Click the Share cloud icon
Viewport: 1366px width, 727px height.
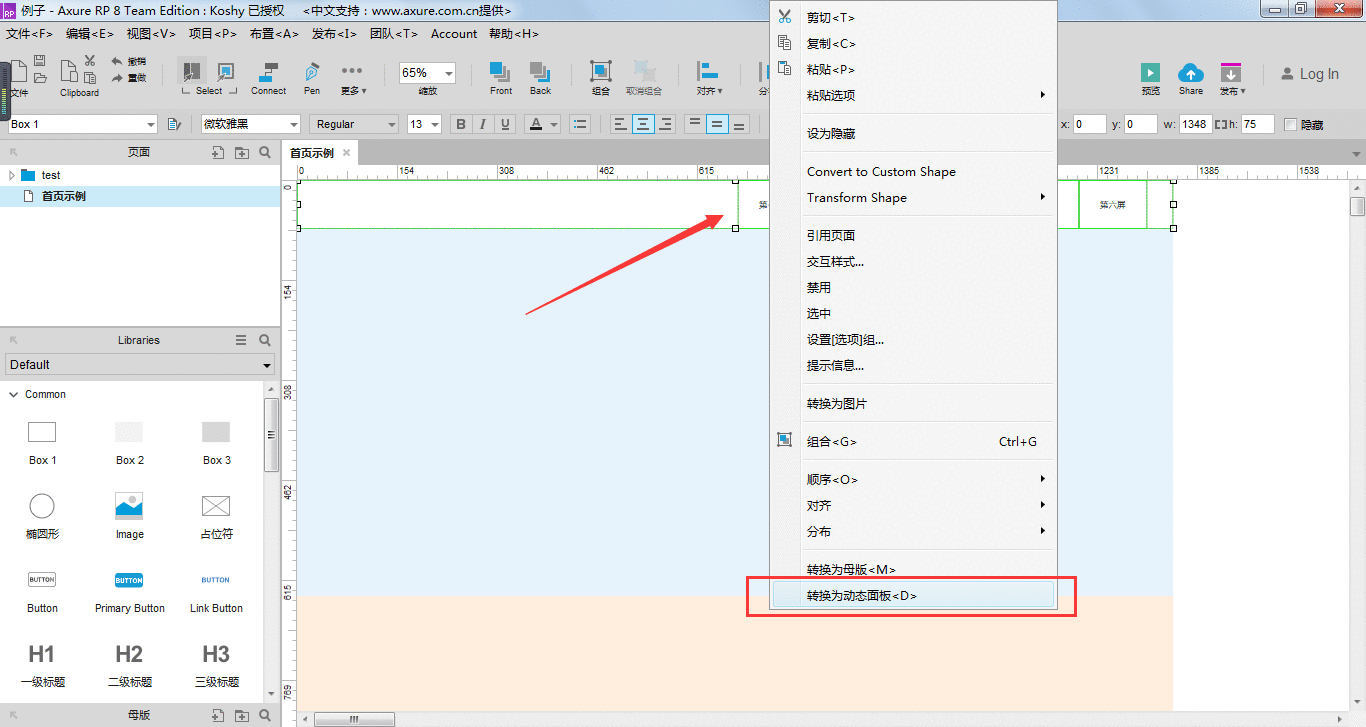(x=1191, y=72)
